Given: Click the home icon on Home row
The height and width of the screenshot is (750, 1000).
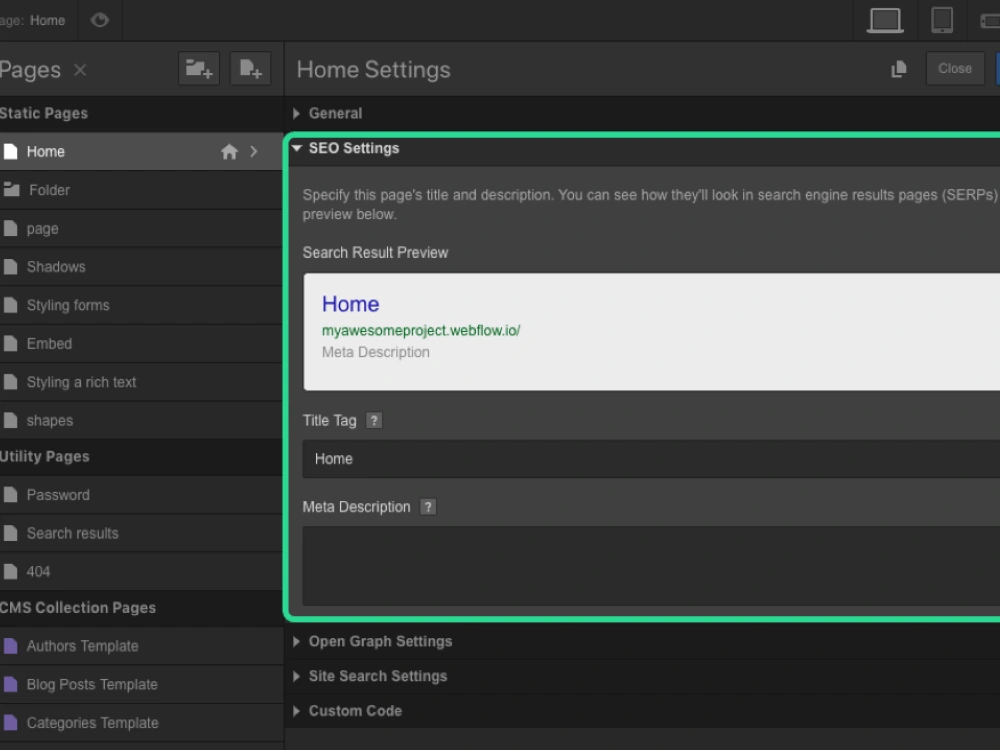Looking at the screenshot, I should [x=229, y=152].
